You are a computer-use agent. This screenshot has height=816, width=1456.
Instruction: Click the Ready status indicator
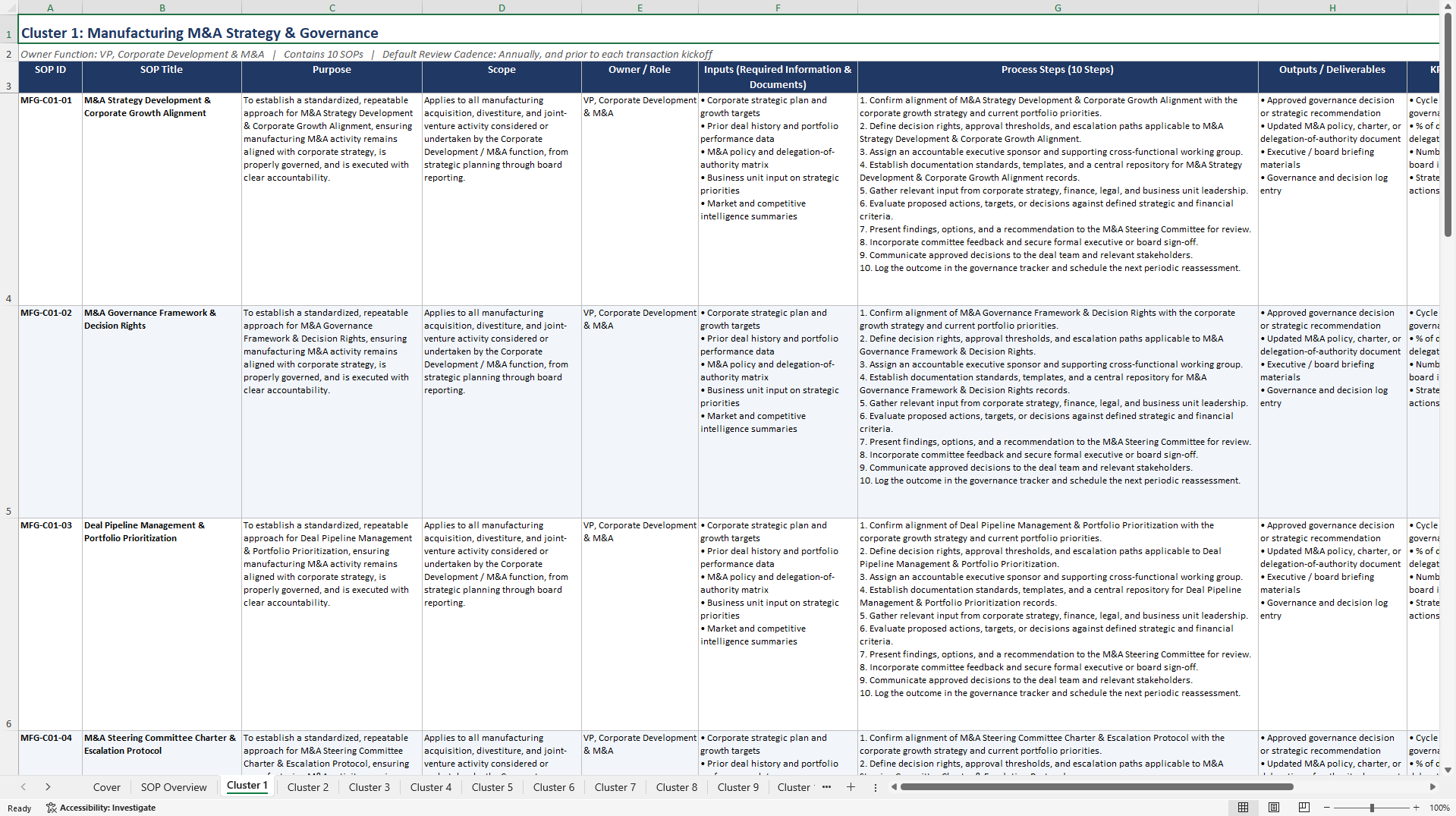20,808
